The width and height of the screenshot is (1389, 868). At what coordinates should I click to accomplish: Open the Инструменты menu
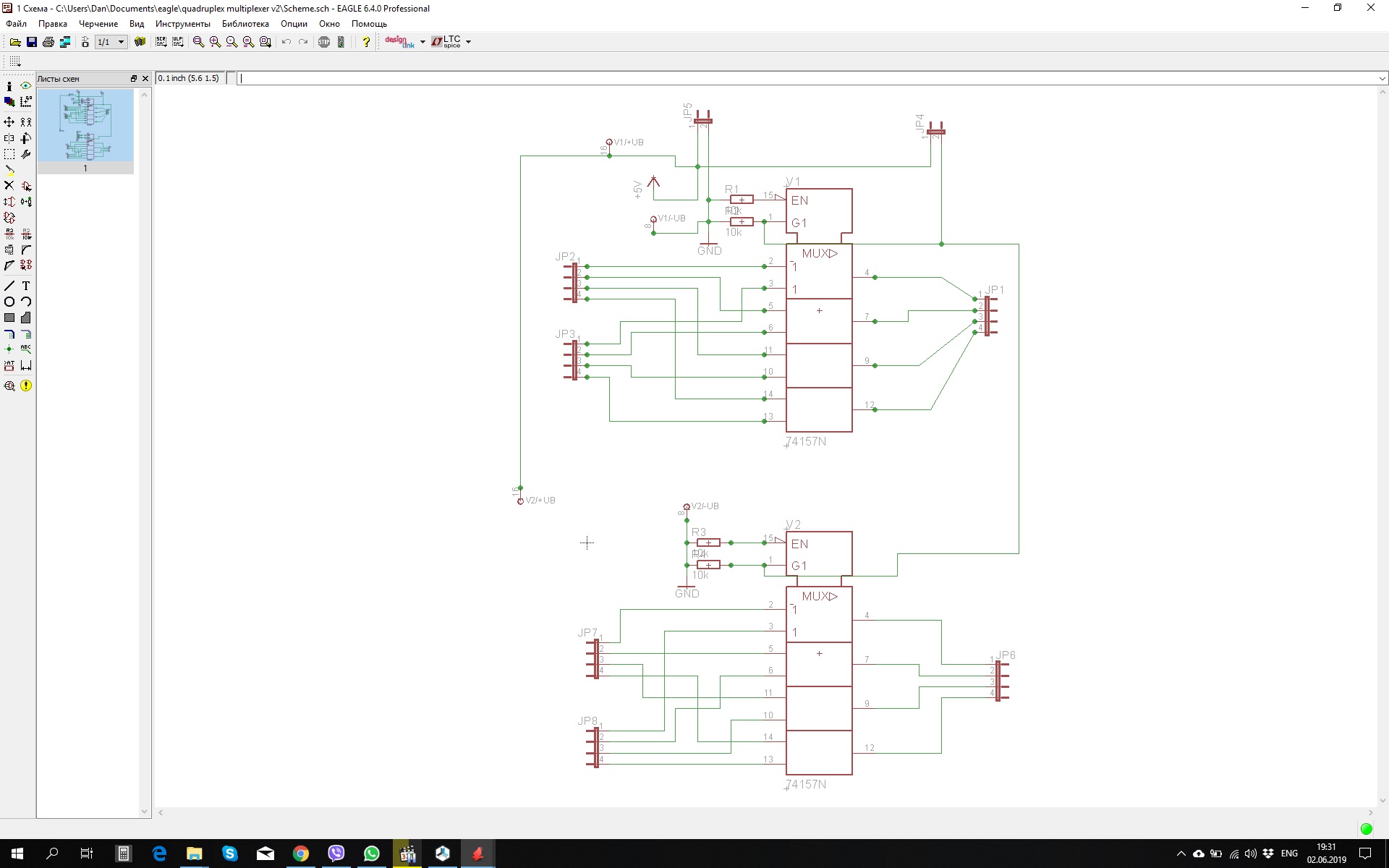point(182,24)
